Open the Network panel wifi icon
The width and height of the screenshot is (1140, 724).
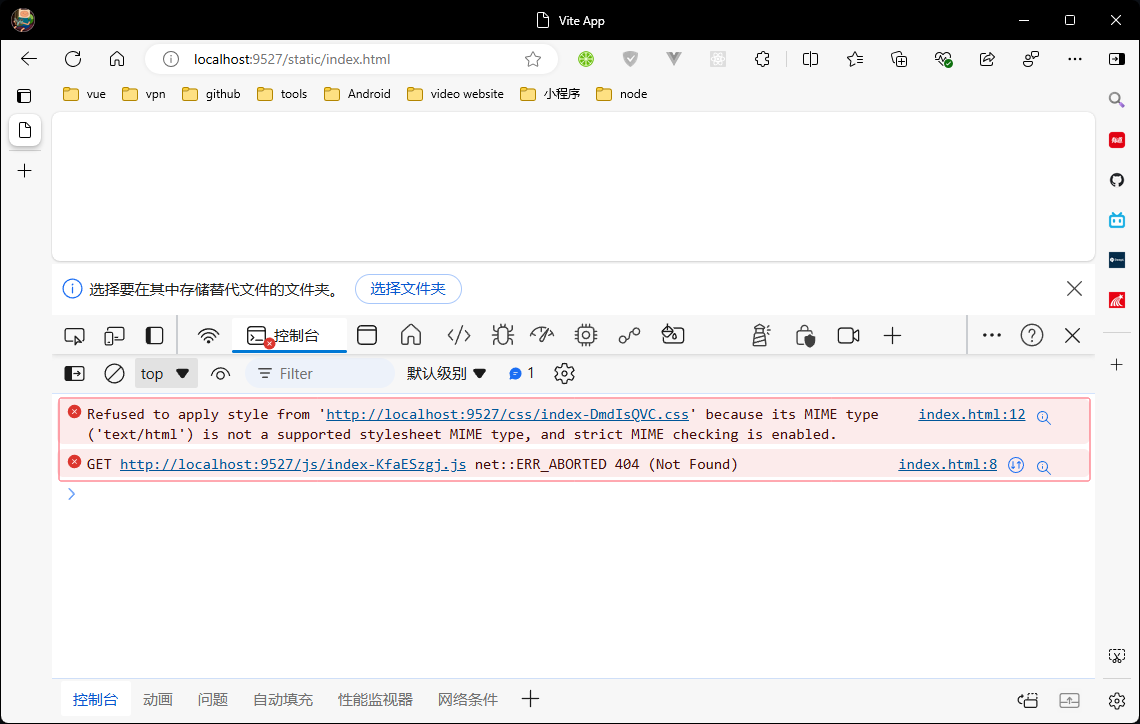click(x=208, y=336)
